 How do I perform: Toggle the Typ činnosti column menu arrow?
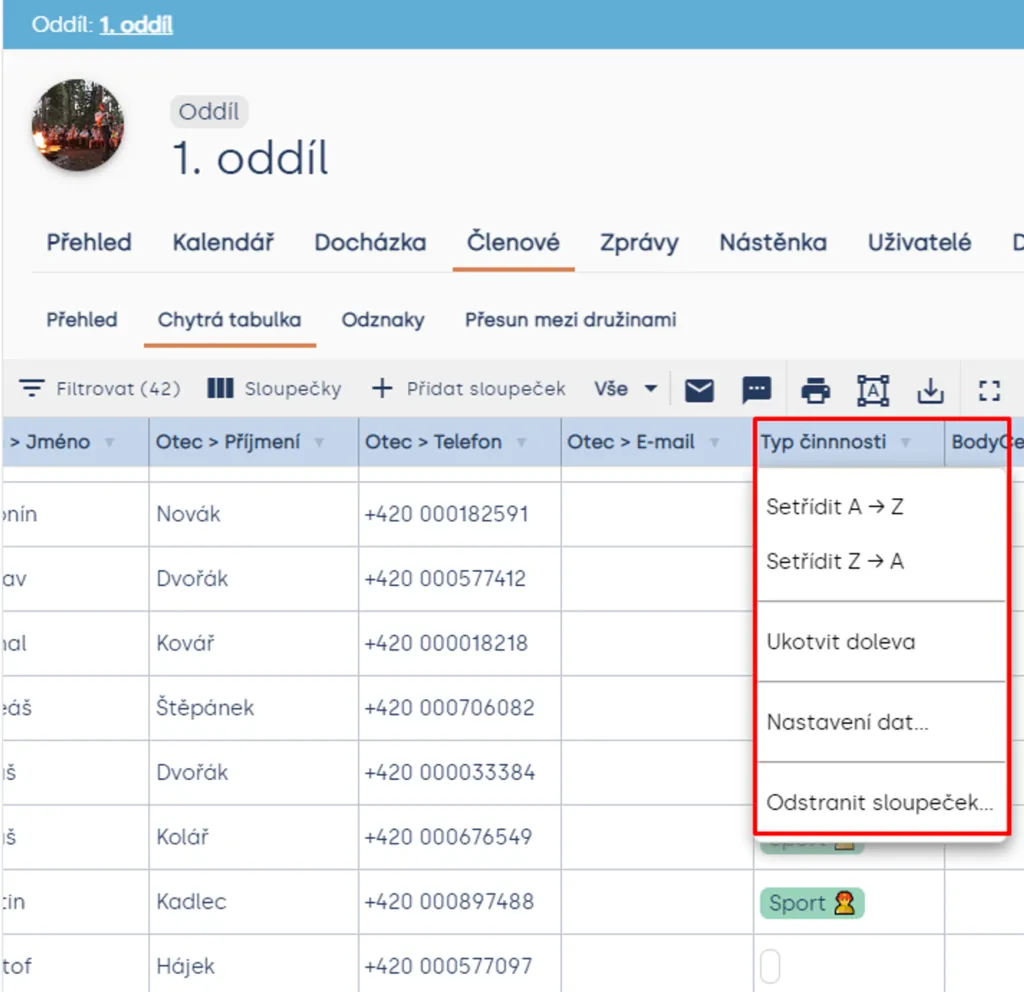[905, 442]
